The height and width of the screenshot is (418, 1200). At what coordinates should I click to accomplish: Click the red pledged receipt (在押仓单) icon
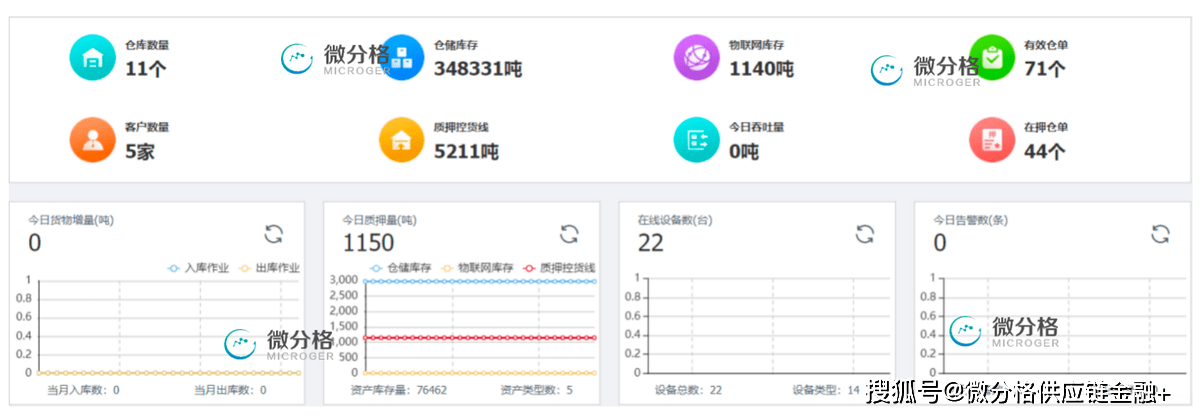[x=993, y=141]
